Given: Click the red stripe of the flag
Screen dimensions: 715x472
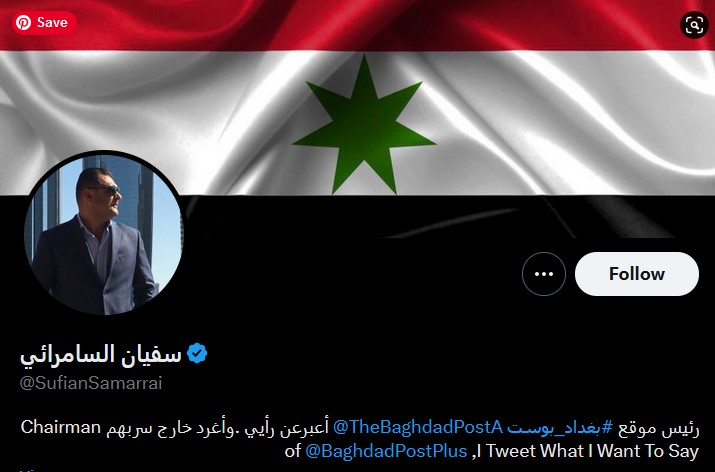Looking at the screenshot, I should point(358,25).
